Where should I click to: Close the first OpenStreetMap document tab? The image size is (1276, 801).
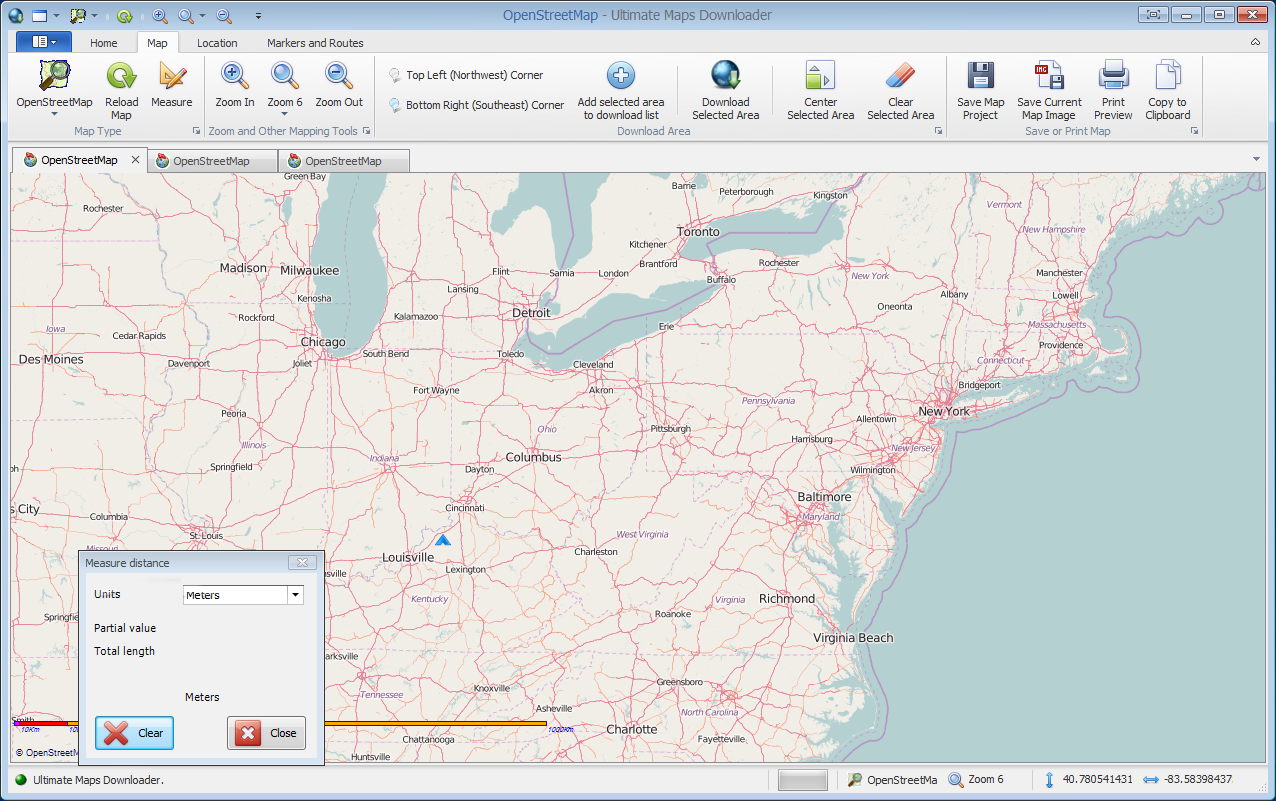pyautogui.click(x=135, y=160)
